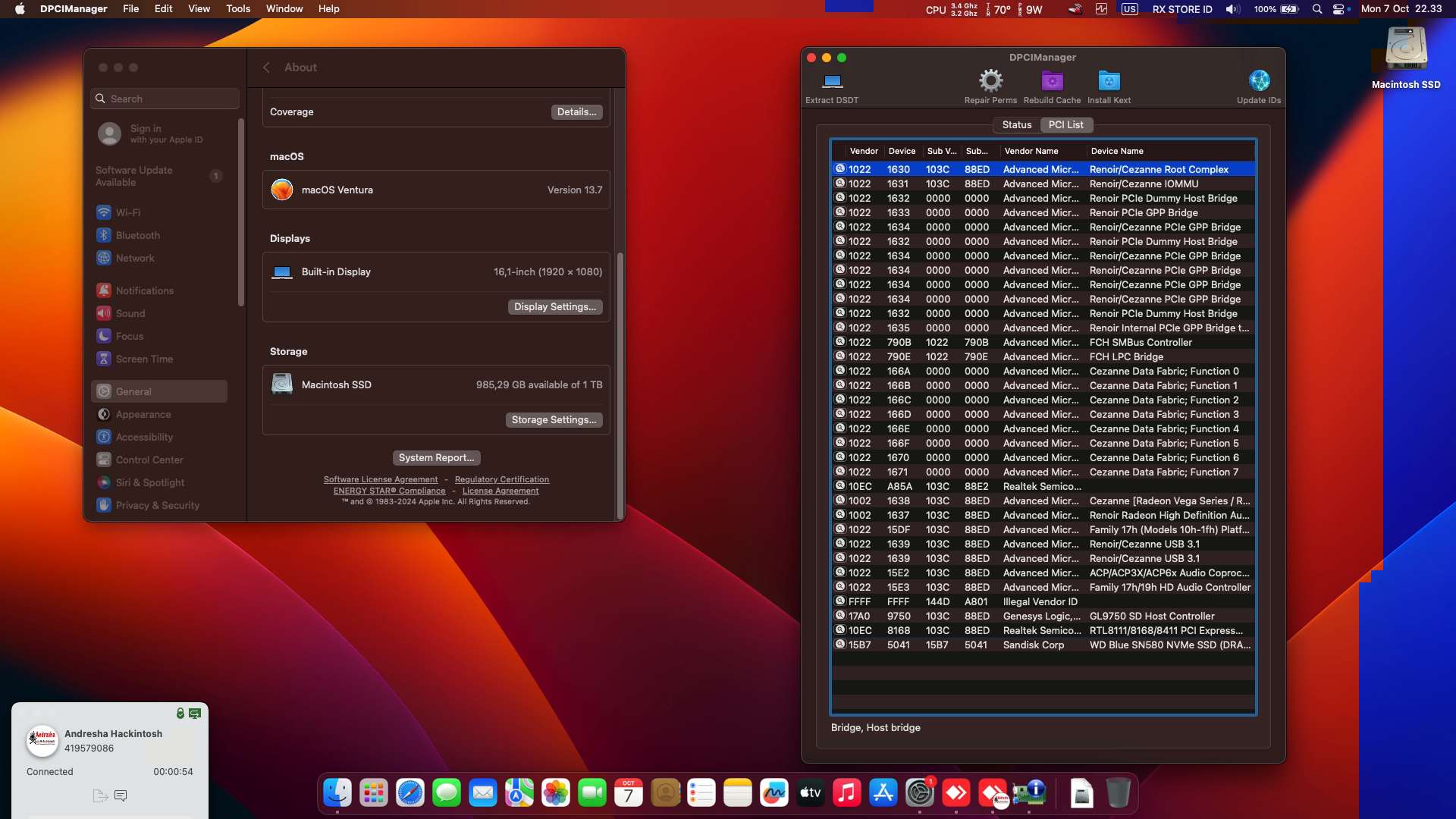Open Finder from the Dock

click(x=337, y=793)
